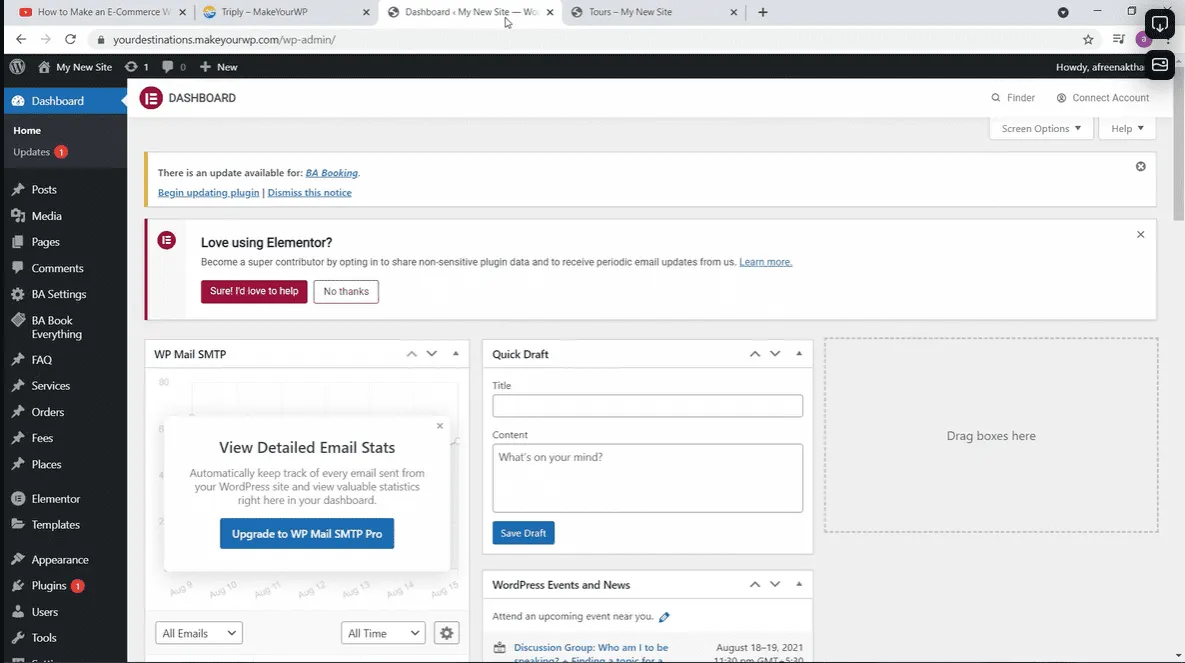
Task: Close the View Detailed Email Stats popup
Action: (439, 426)
